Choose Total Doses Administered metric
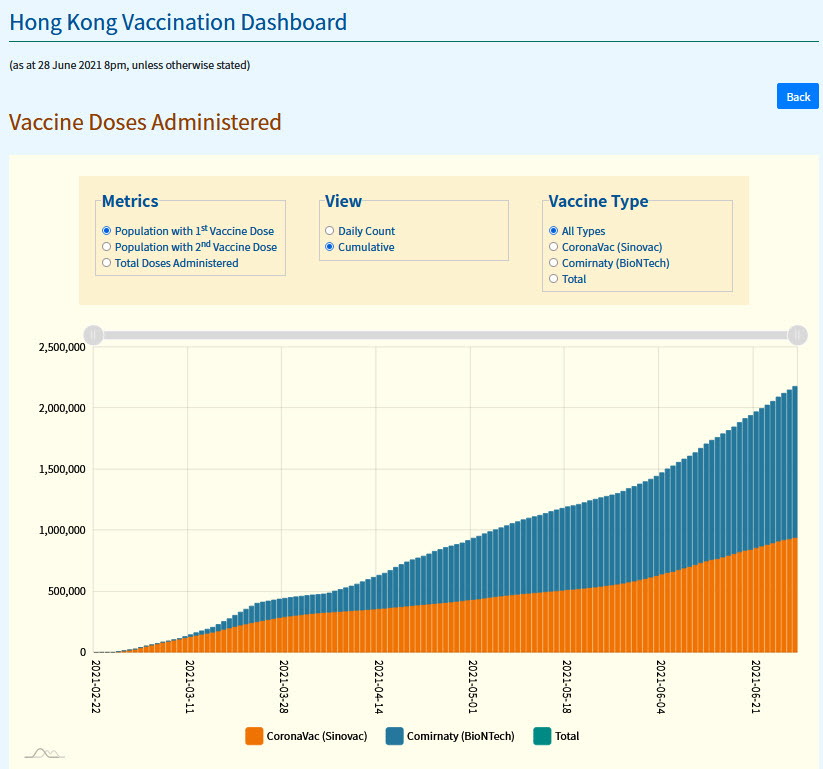The height and width of the screenshot is (769, 823). tap(107, 263)
